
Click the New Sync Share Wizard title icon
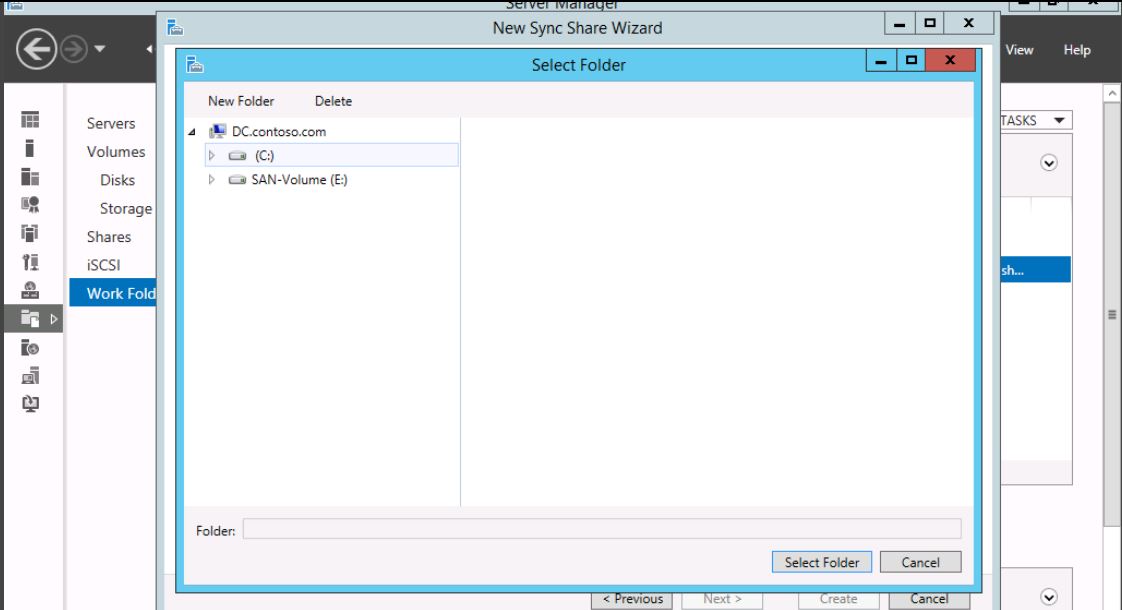click(175, 28)
